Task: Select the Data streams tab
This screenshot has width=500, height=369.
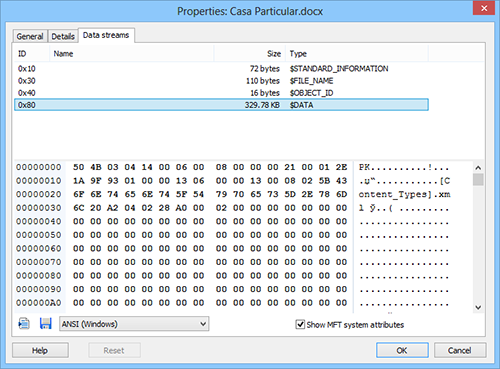Action: click(106, 35)
